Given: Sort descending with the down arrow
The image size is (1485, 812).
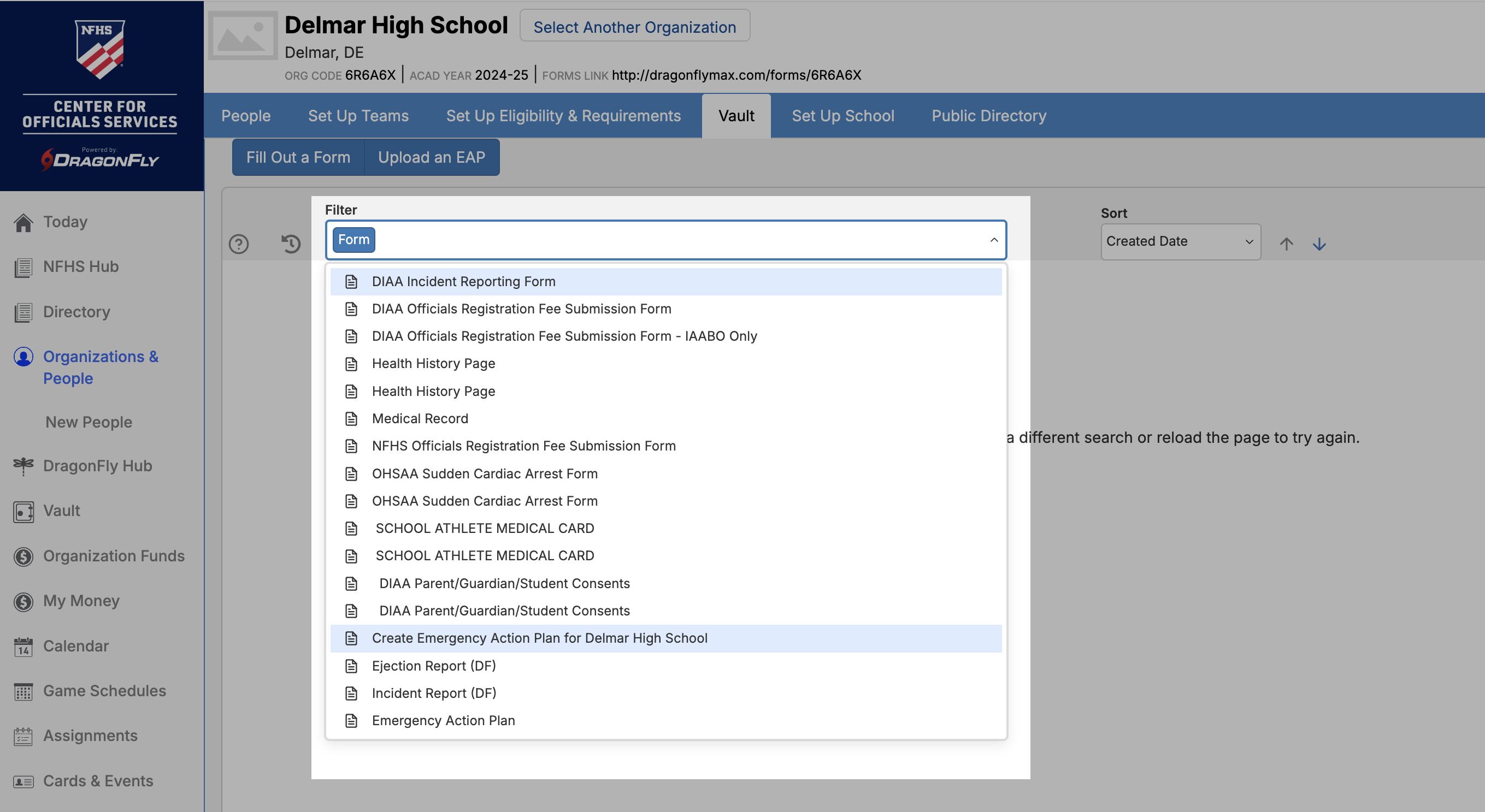Looking at the screenshot, I should (1319, 244).
